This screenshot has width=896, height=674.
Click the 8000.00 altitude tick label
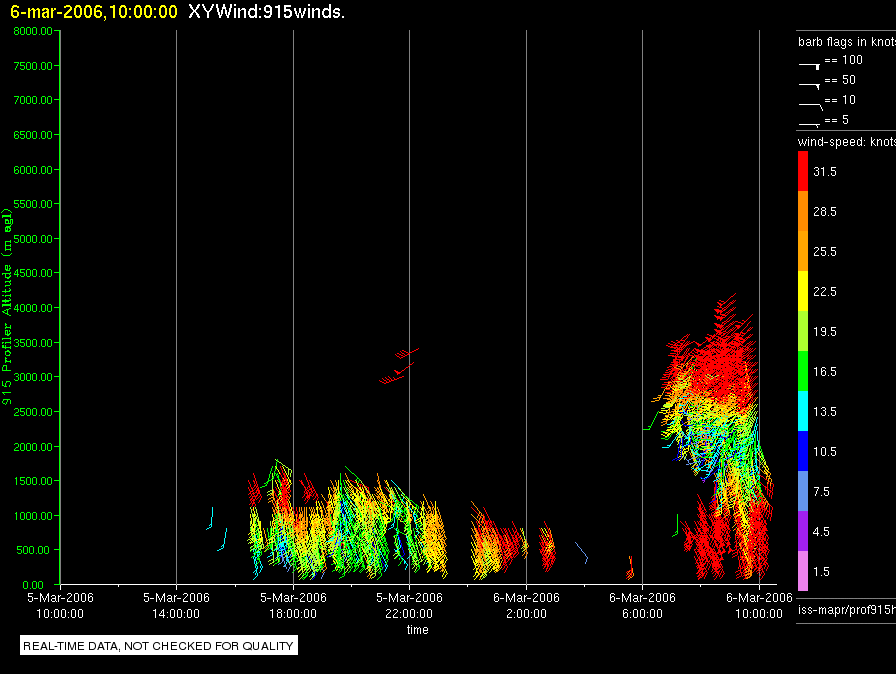(x=33, y=31)
